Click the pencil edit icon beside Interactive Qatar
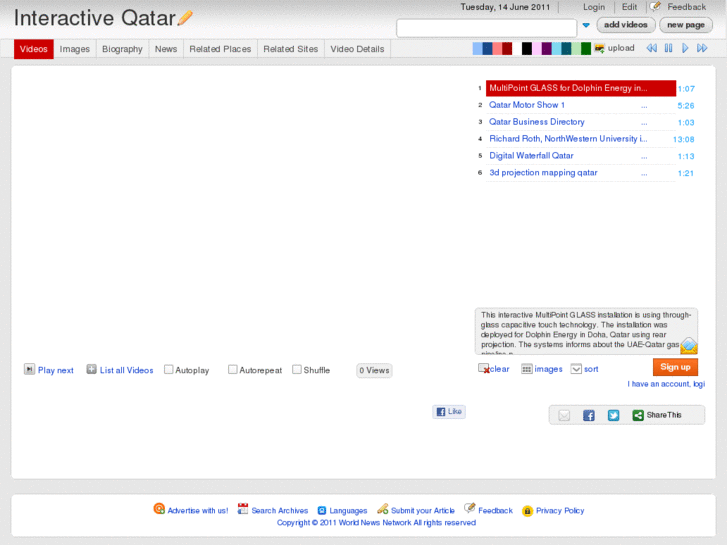The width and height of the screenshot is (727, 545). [185, 19]
